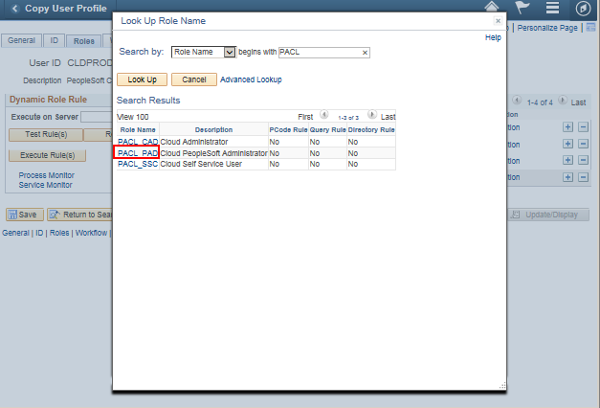Switch to the ID tab
Screen dimensions: 600x408
pos(54,41)
